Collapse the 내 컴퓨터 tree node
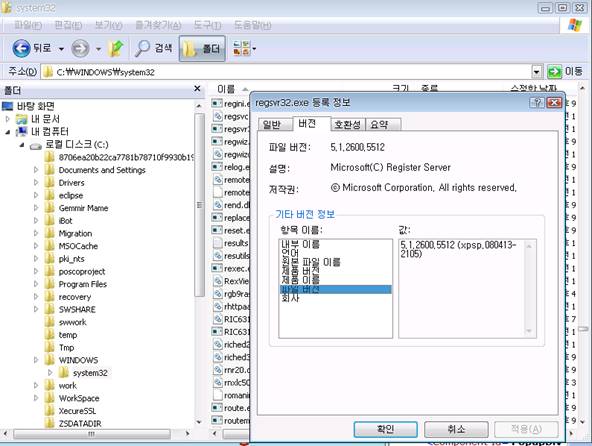Image resolution: width=592 pixels, height=446 pixels. tap(8, 132)
